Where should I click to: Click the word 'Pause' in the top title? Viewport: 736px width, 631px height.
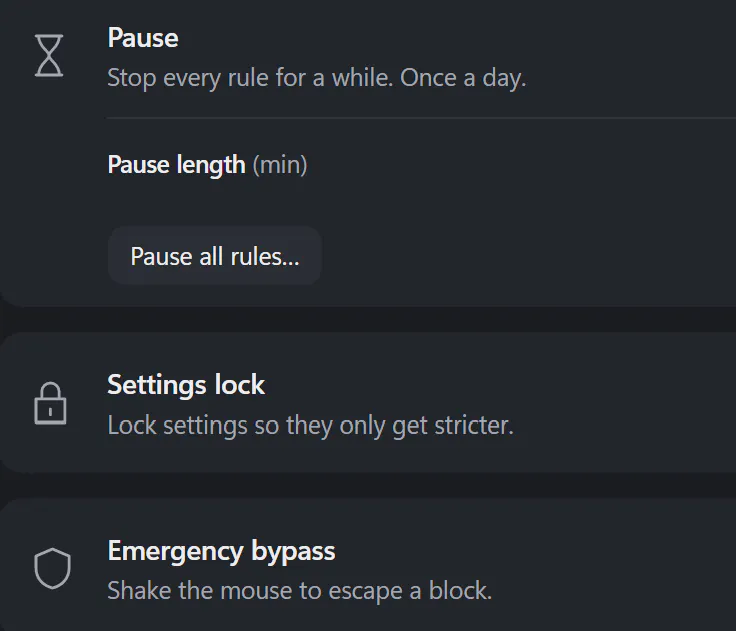[x=143, y=38]
